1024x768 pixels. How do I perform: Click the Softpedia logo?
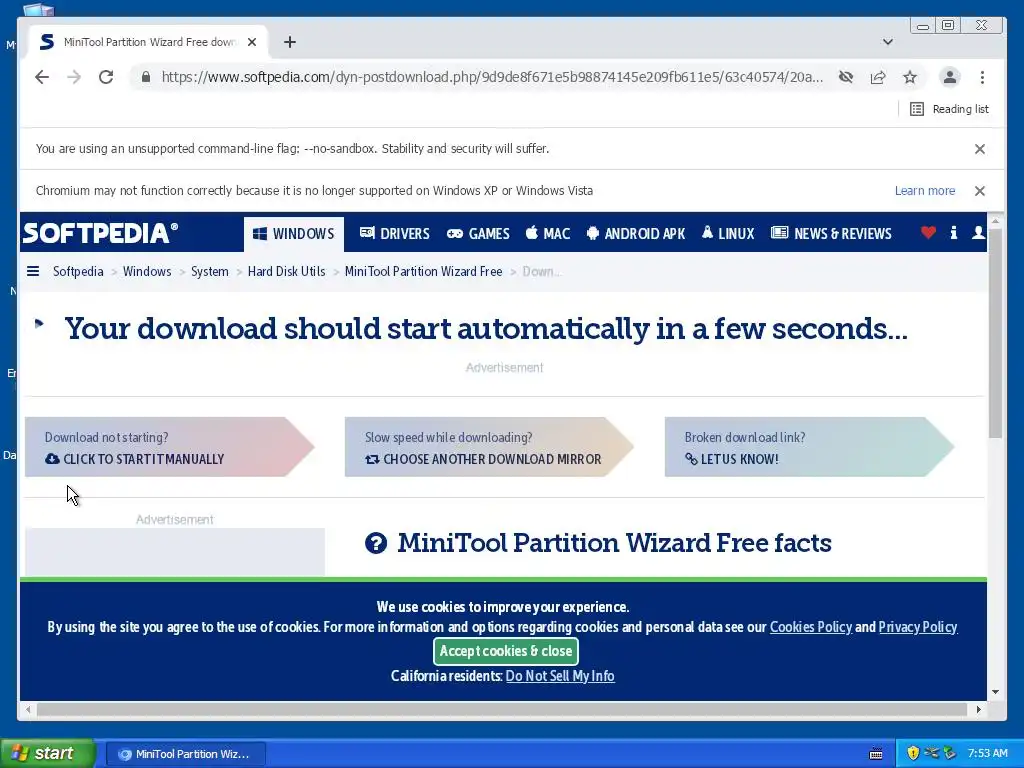pyautogui.click(x=100, y=233)
